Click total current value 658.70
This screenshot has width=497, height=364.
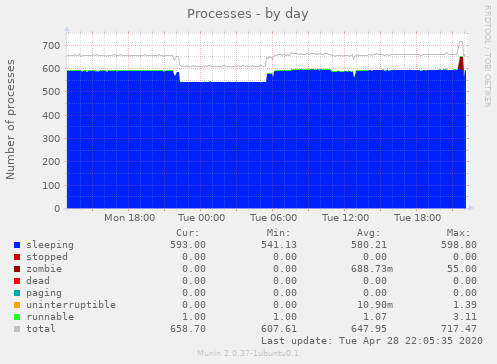tap(188, 329)
